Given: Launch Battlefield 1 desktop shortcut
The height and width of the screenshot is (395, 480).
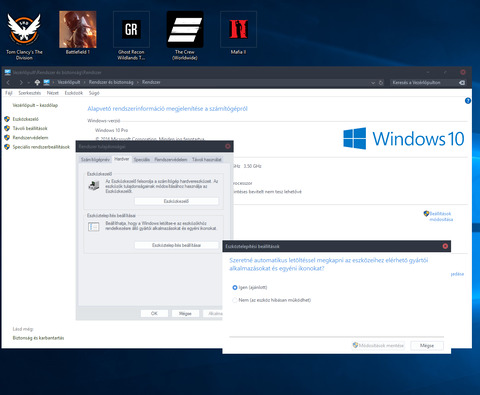Looking at the screenshot, I should click(x=78, y=33).
